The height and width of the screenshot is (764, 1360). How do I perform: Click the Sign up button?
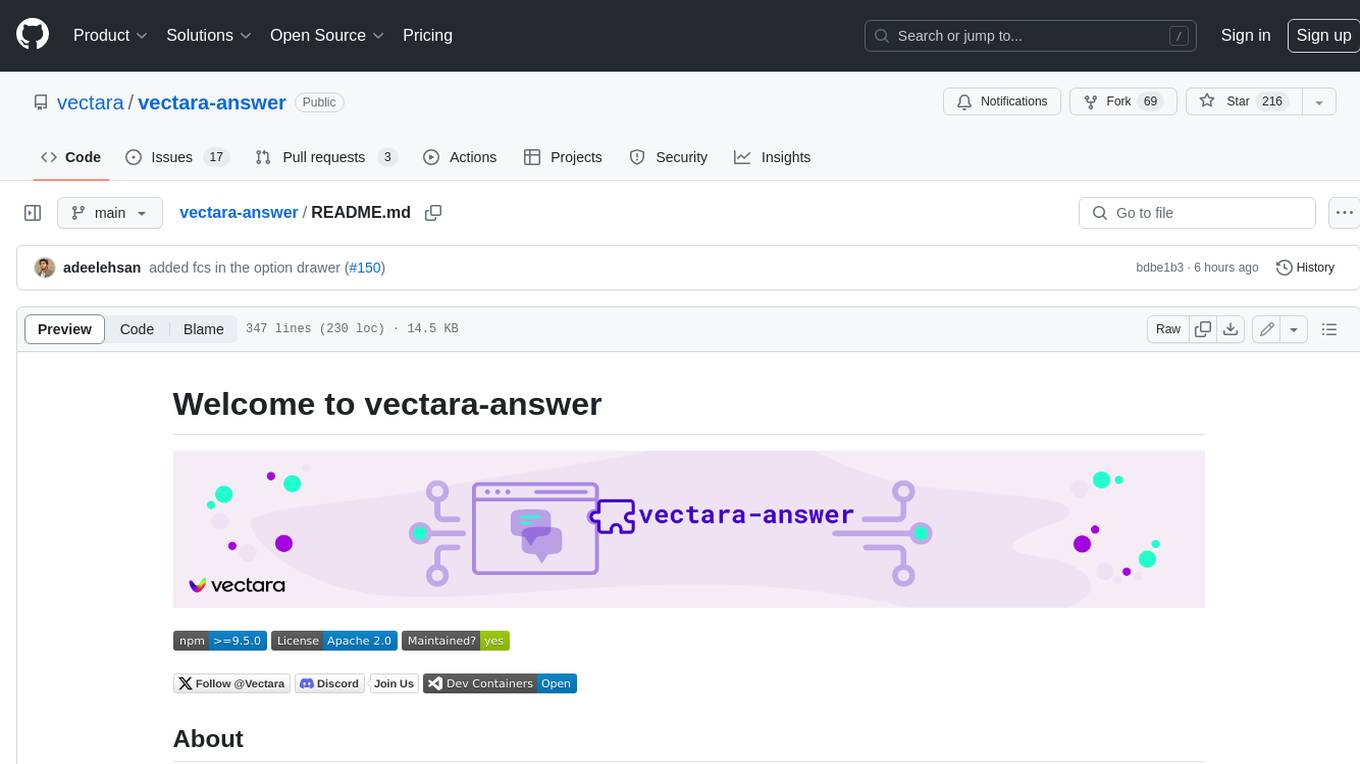(x=1323, y=35)
